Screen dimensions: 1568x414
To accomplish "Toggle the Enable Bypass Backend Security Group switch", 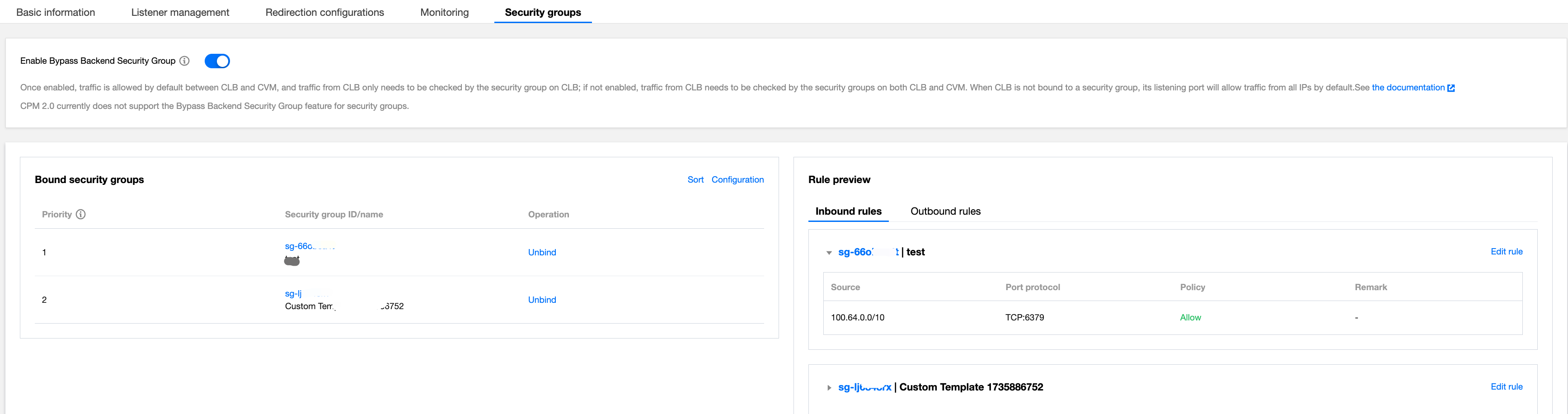I will pyautogui.click(x=217, y=61).
